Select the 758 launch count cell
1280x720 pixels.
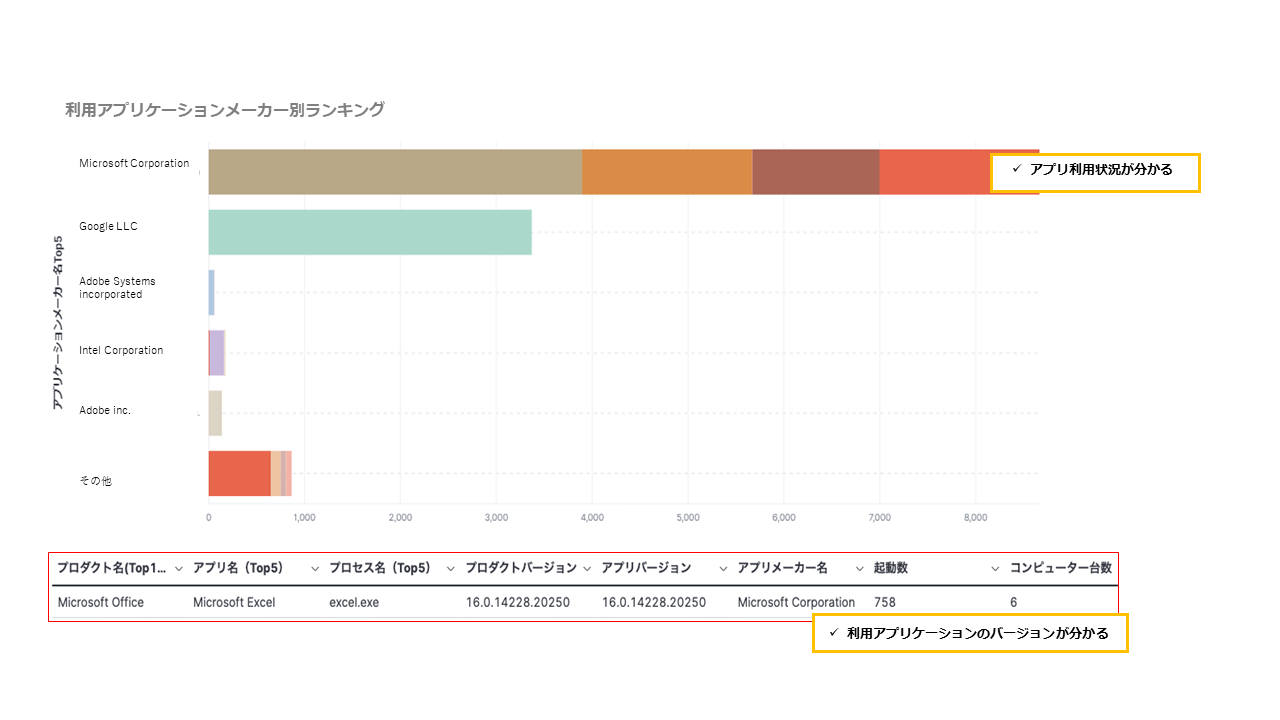click(885, 602)
